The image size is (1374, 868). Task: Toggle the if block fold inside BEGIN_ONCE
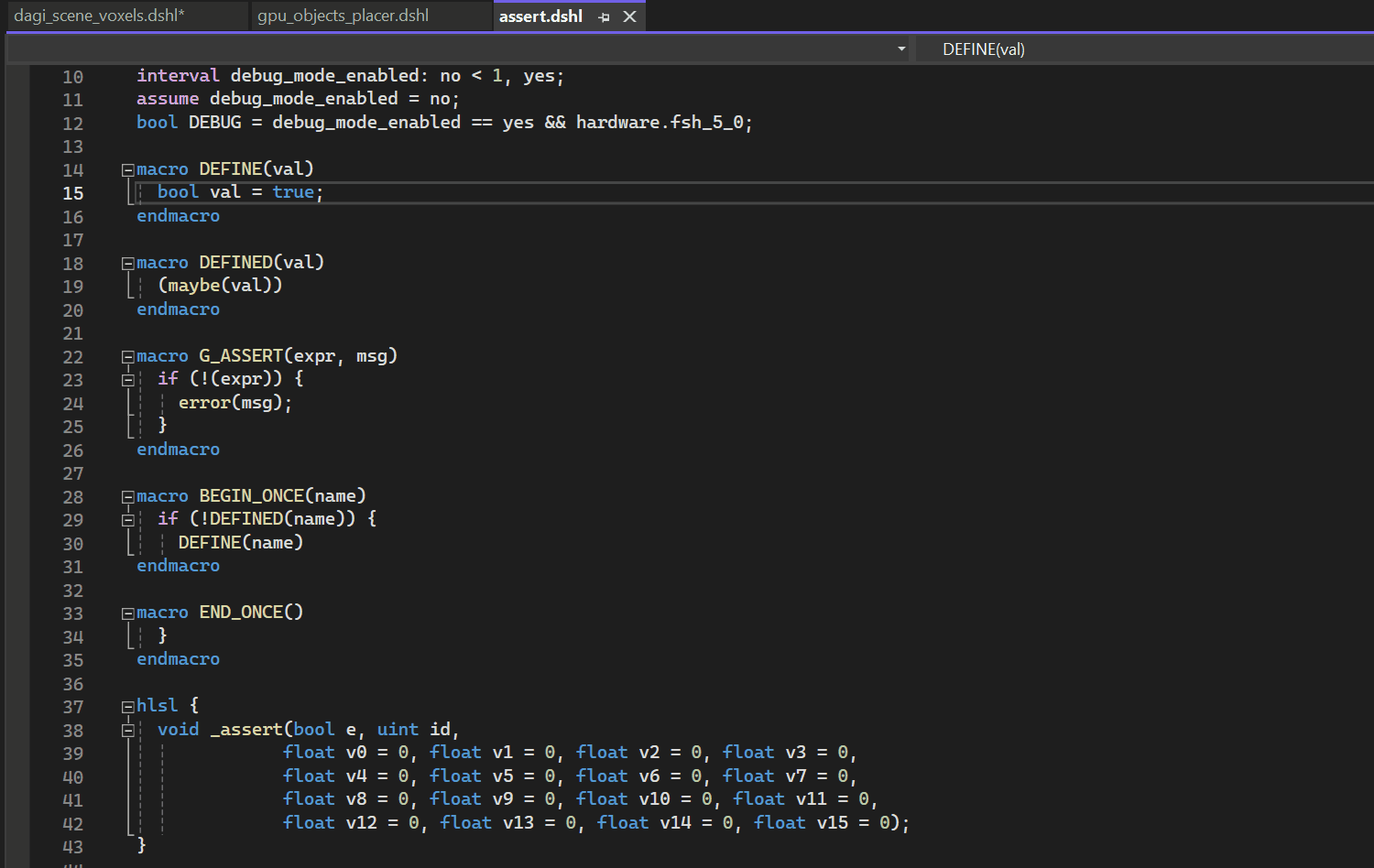pos(128,519)
